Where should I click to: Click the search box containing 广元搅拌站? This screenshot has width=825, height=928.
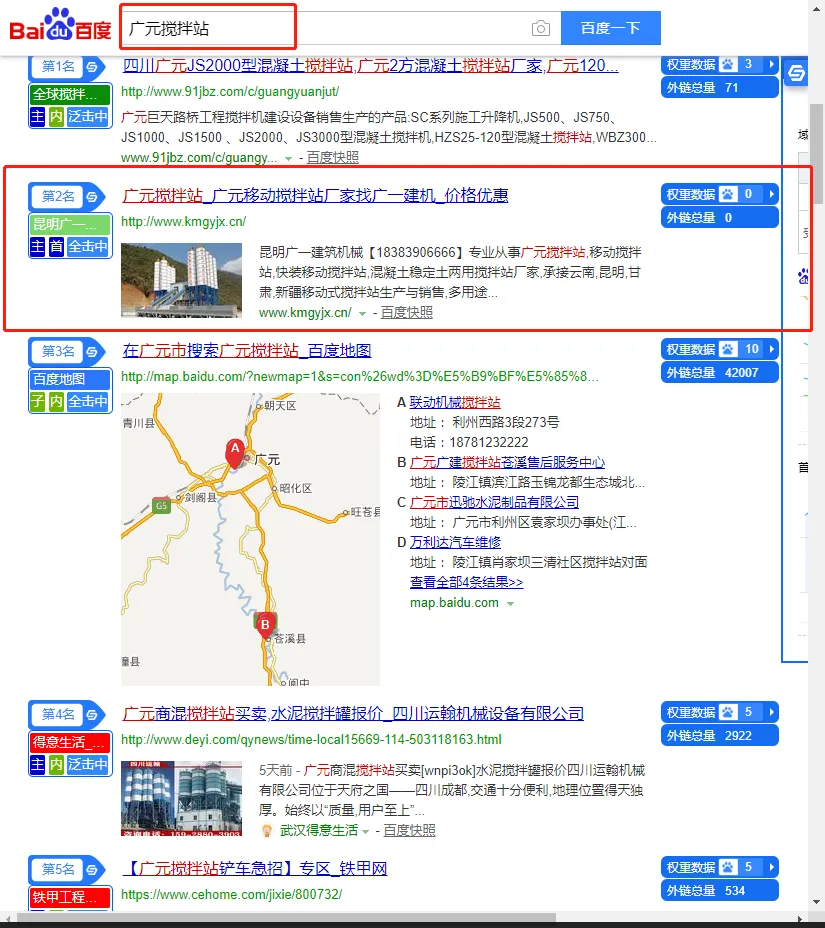[325, 28]
